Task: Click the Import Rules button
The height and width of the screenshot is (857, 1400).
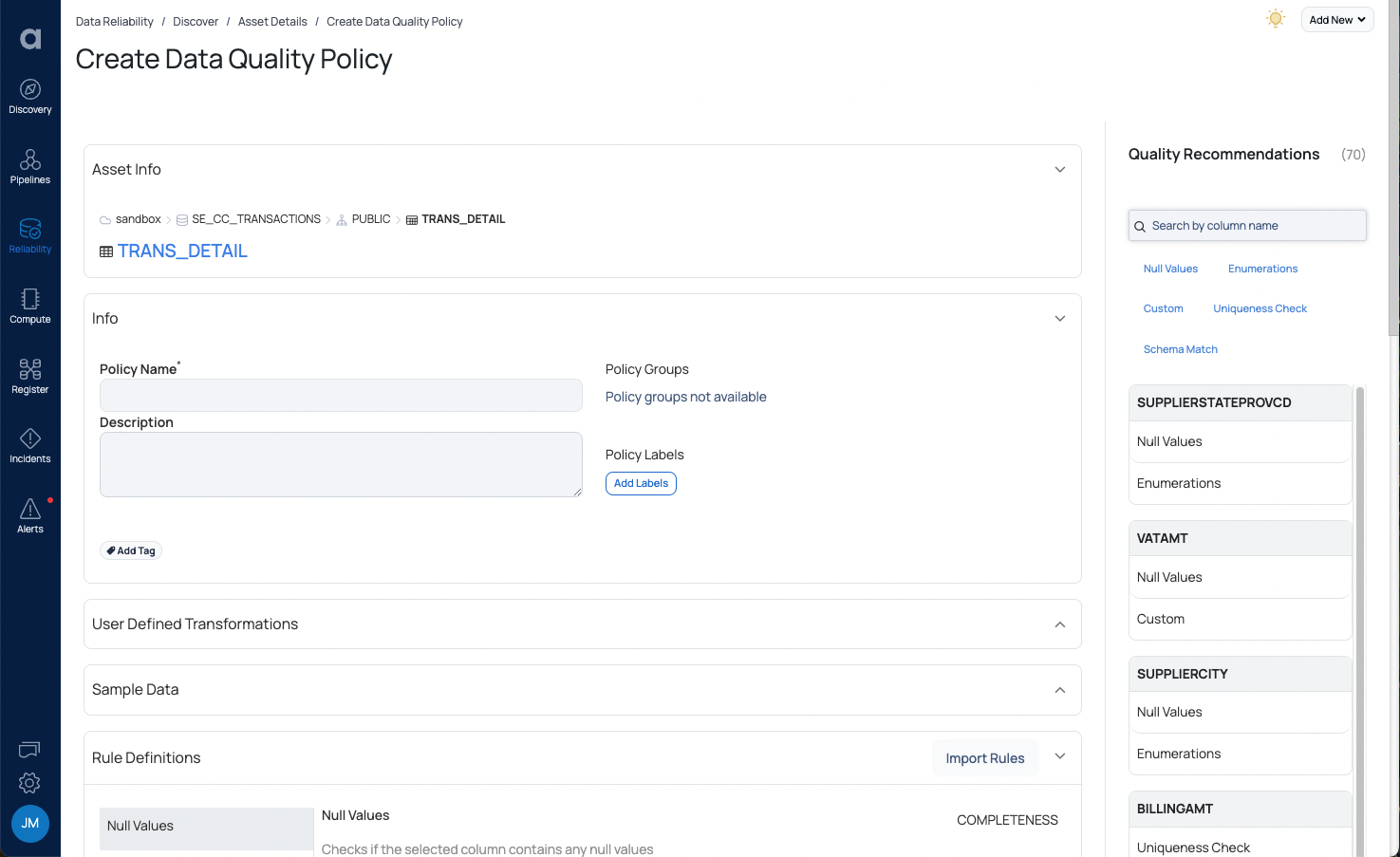Action: pyautogui.click(x=985, y=757)
